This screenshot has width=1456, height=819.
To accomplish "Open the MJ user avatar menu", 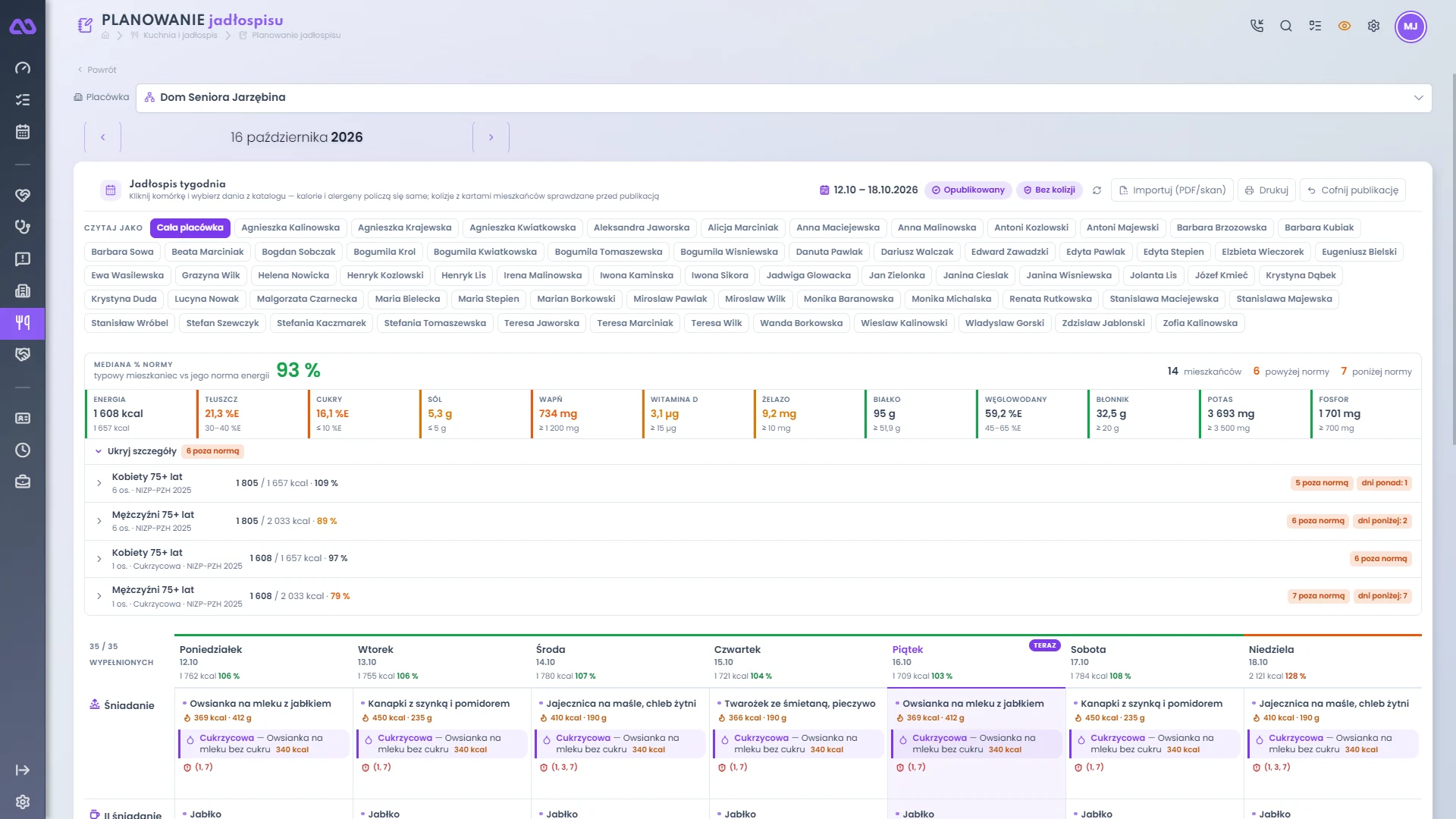I will pyautogui.click(x=1410, y=27).
